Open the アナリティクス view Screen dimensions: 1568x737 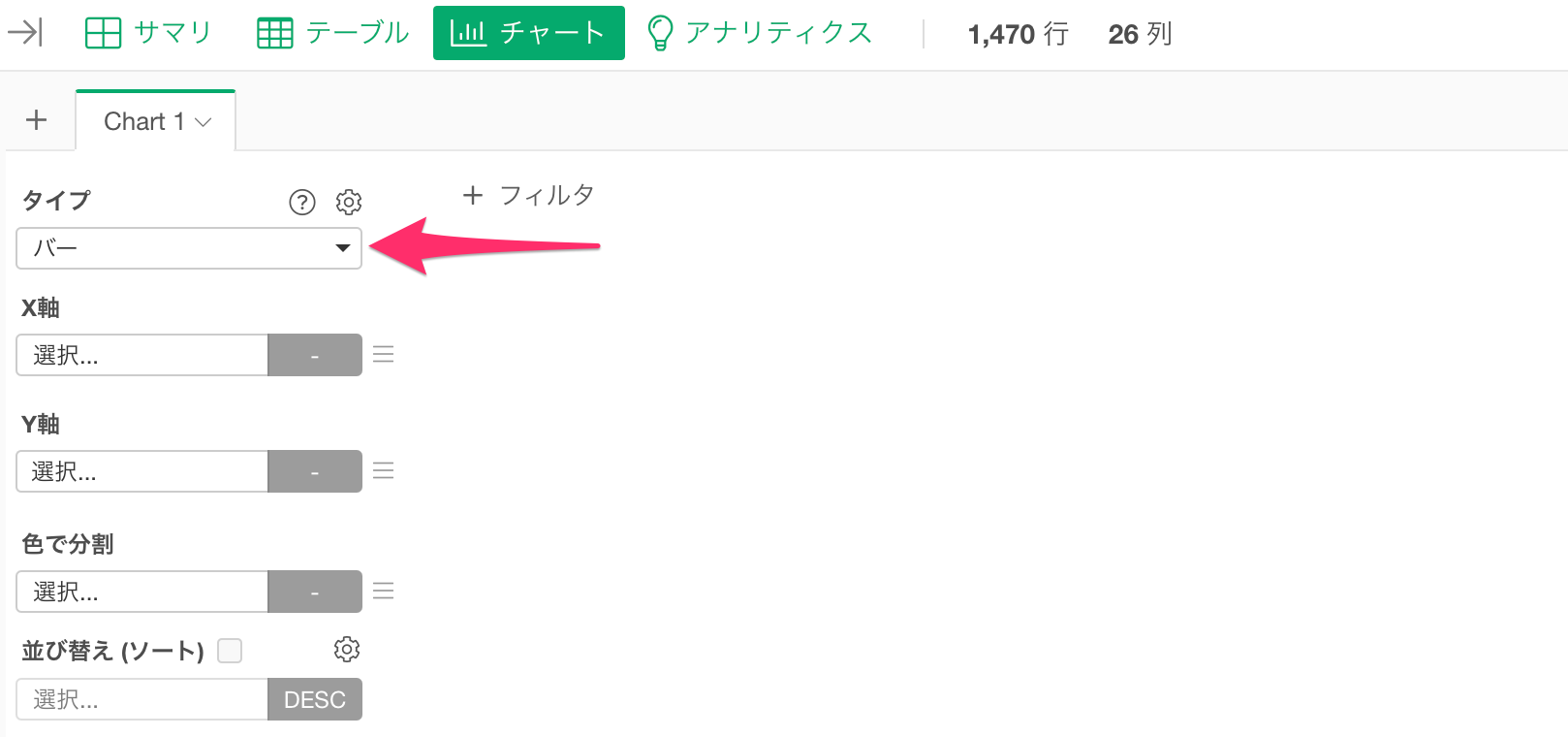click(760, 33)
